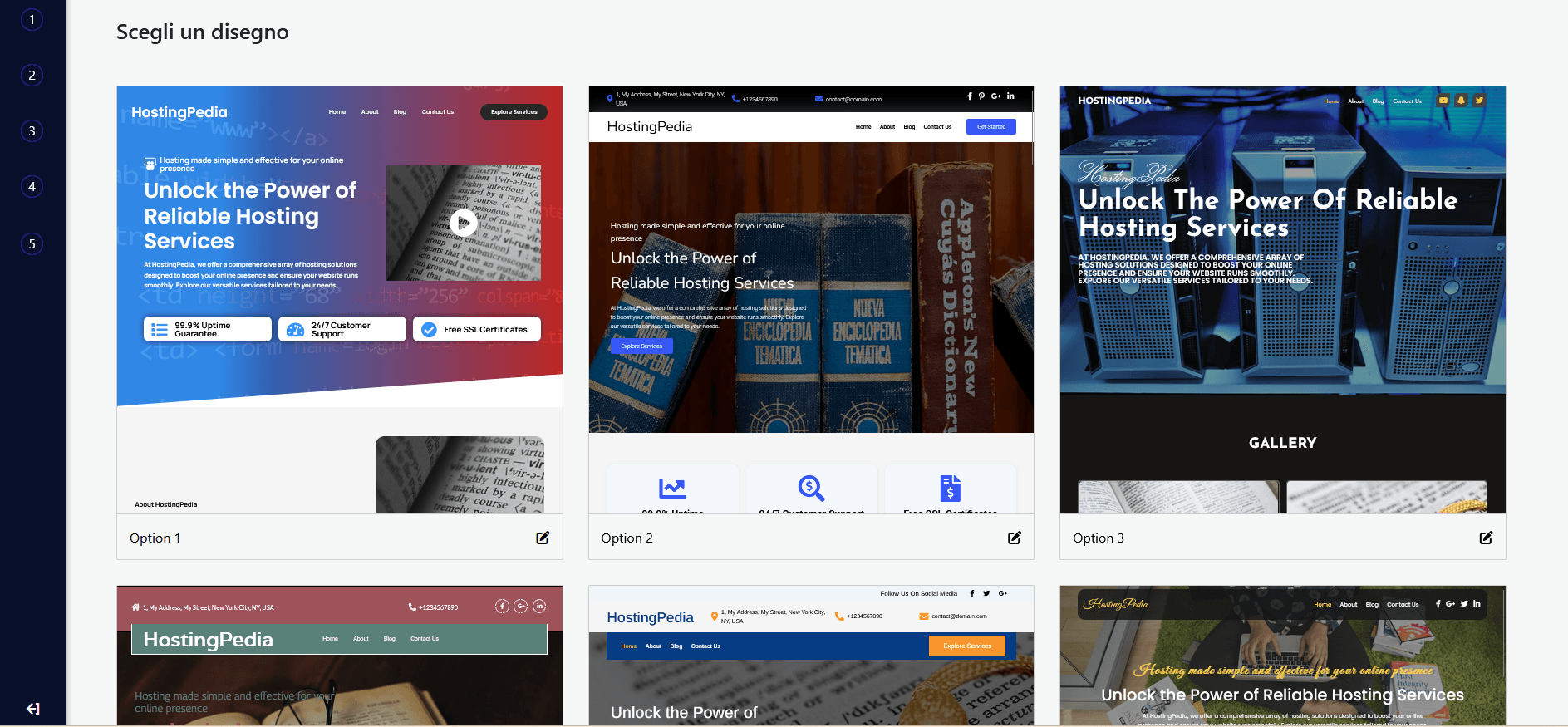Click Explore Services button in Option 1
This screenshot has width=1568, height=727.
(x=514, y=112)
